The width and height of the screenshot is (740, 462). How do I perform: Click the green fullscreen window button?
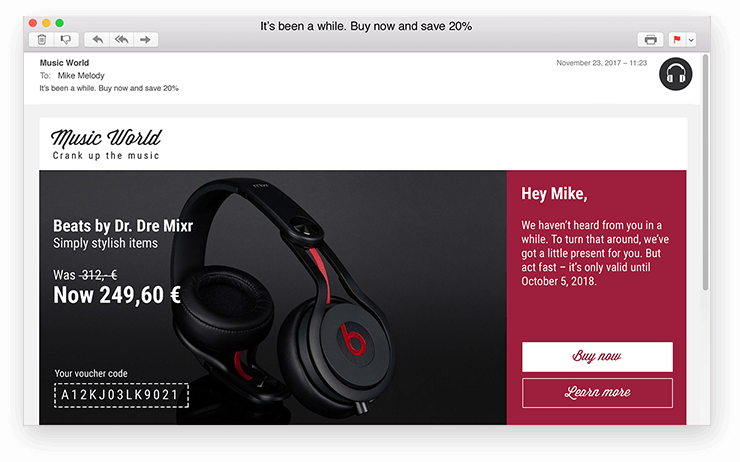point(59,23)
